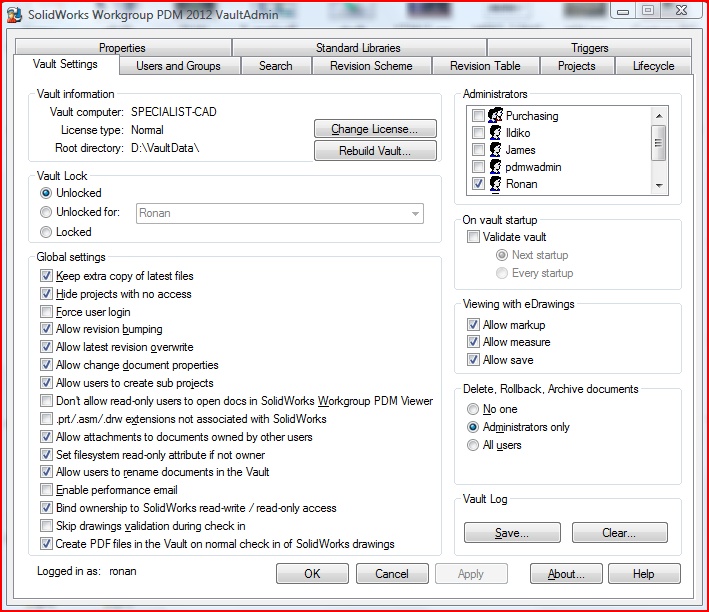Open the About dialog

pos(566,574)
